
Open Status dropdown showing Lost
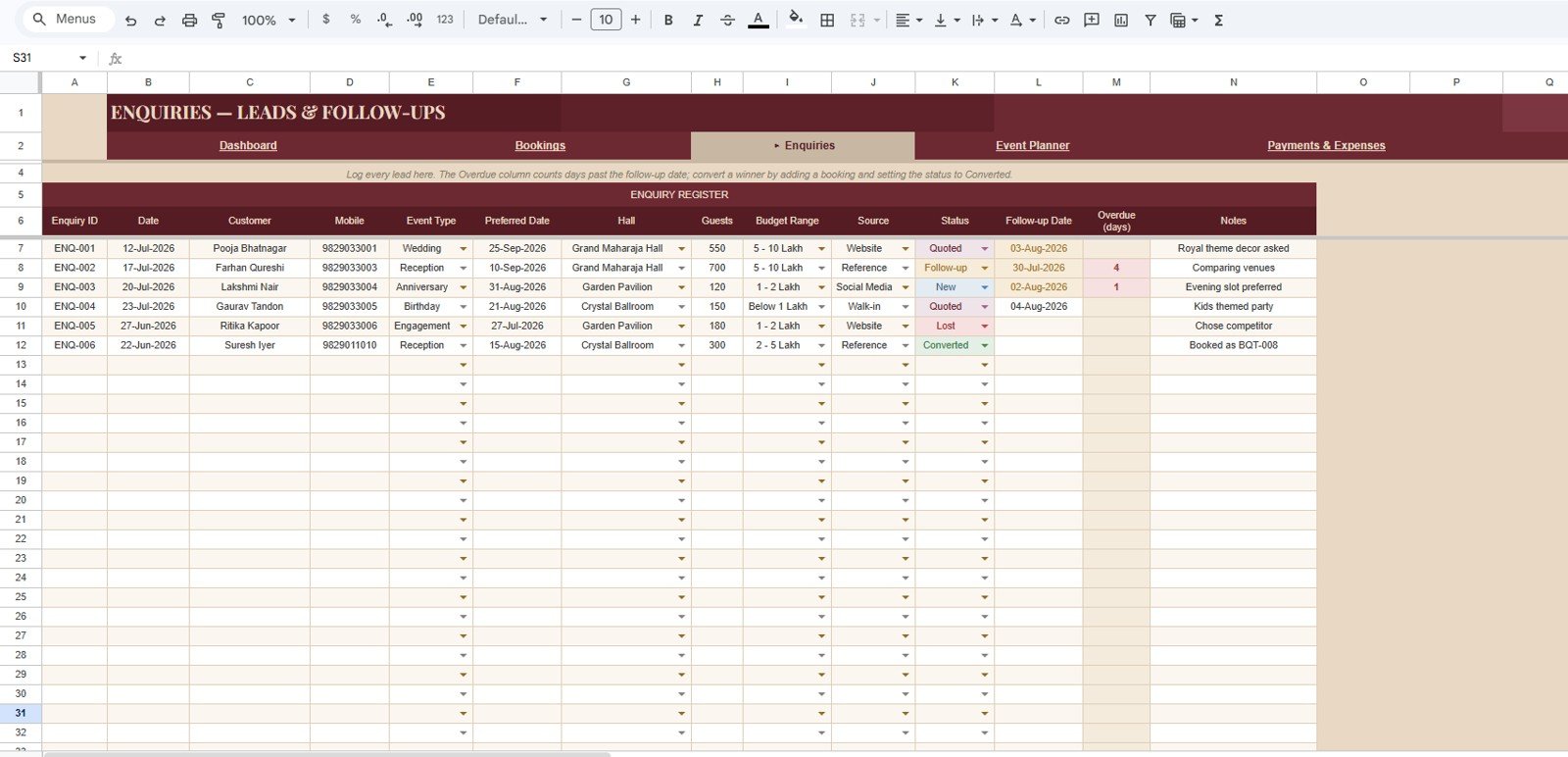985,326
